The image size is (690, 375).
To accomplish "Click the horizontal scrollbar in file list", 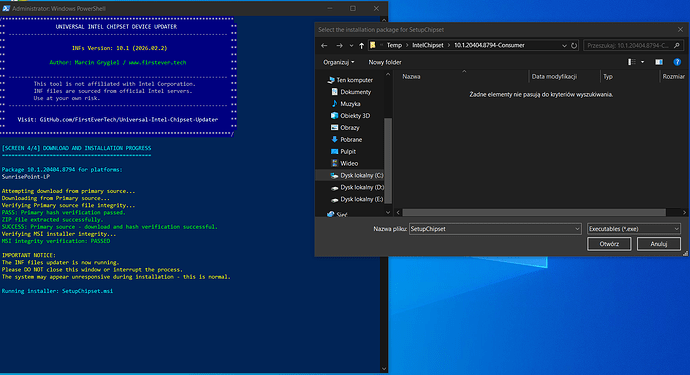I will [x=534, y=213].
